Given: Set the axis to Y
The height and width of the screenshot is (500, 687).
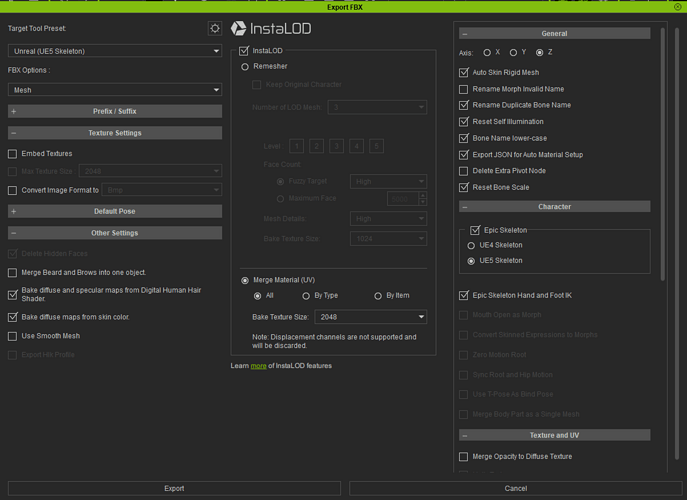Looking at the screenshot, I should pos(513,52).
